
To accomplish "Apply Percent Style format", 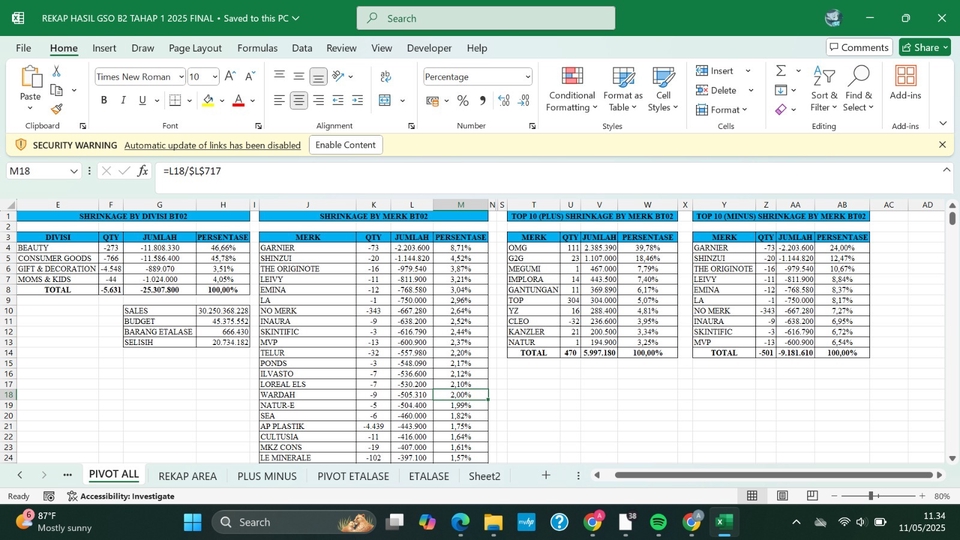I will [463, 100].
